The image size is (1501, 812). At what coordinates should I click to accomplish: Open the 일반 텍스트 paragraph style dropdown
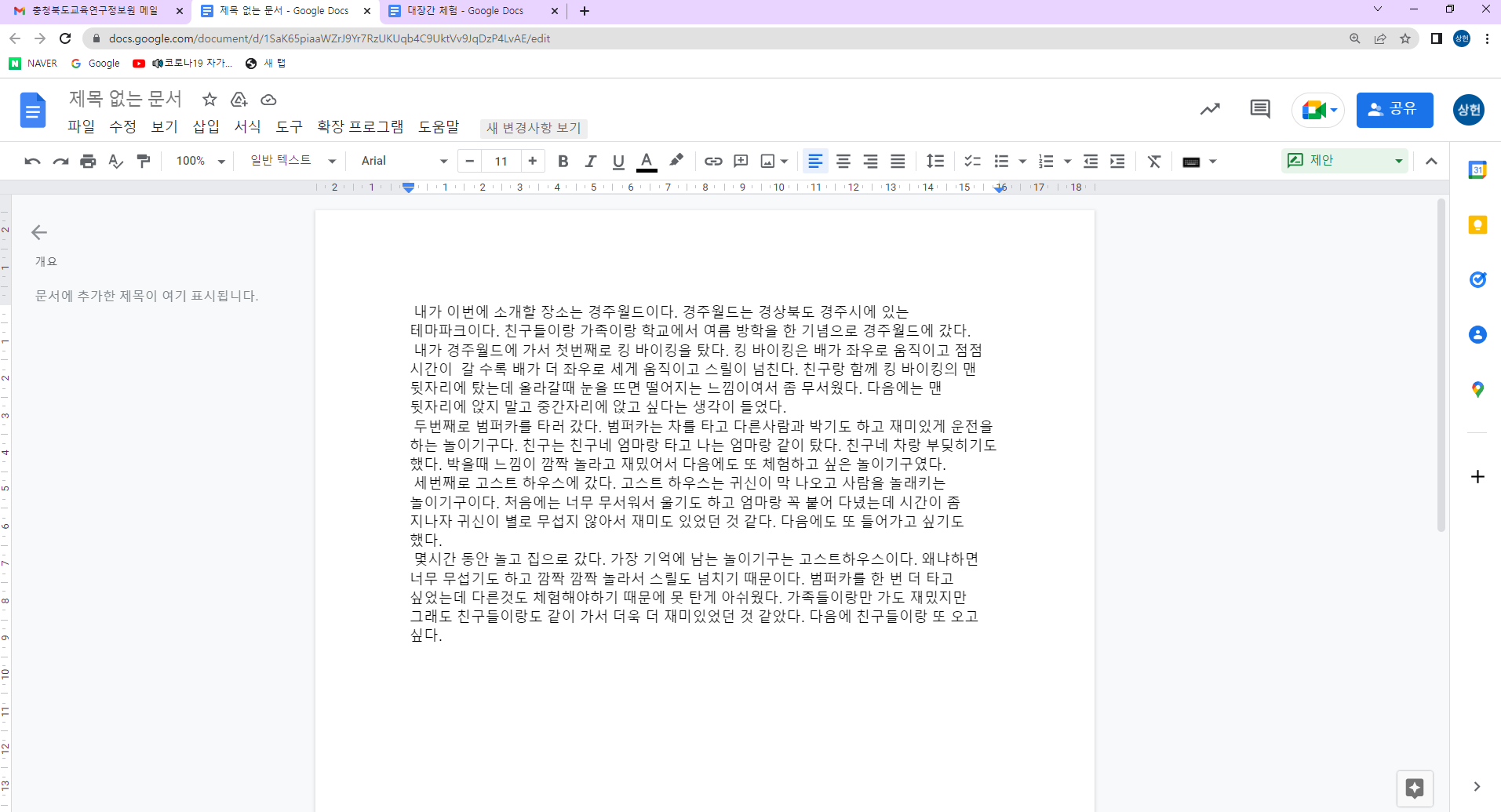(x=293, y=162)
